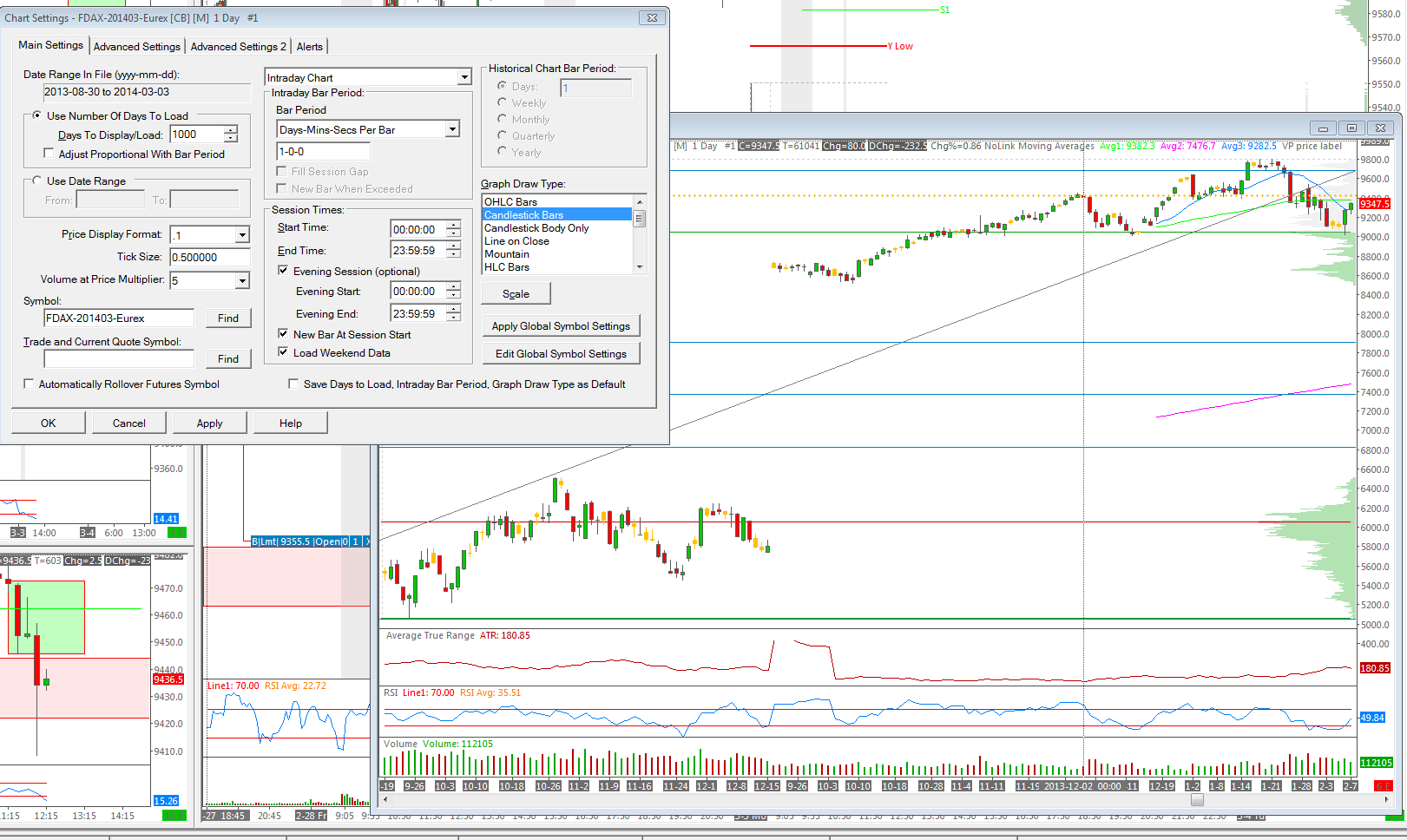Select OHLC Bars graph draw type
The width and height of the screenshot is (1407, 840).
pyautogui.click(x=557, y=202)
